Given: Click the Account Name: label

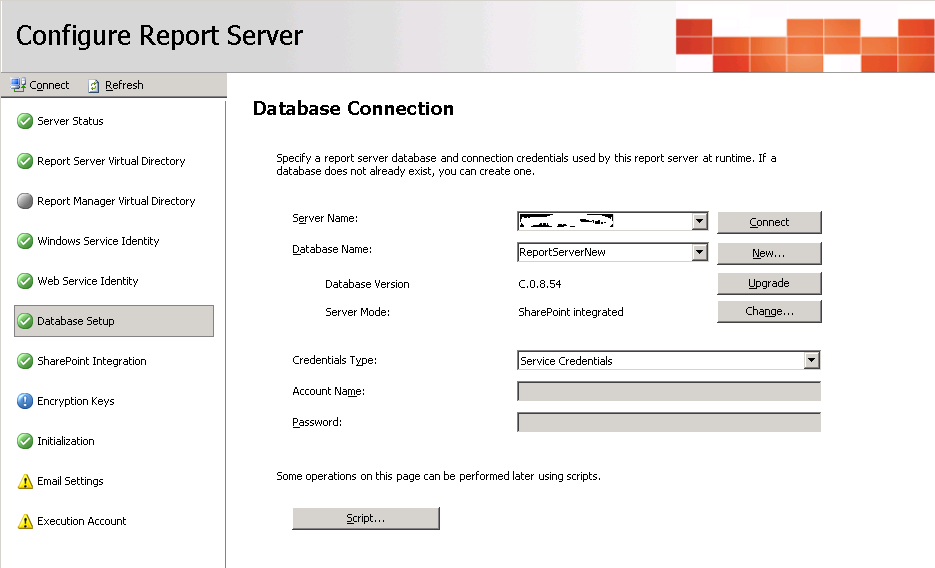Looking at the screenshot, I should coord(329,391).
